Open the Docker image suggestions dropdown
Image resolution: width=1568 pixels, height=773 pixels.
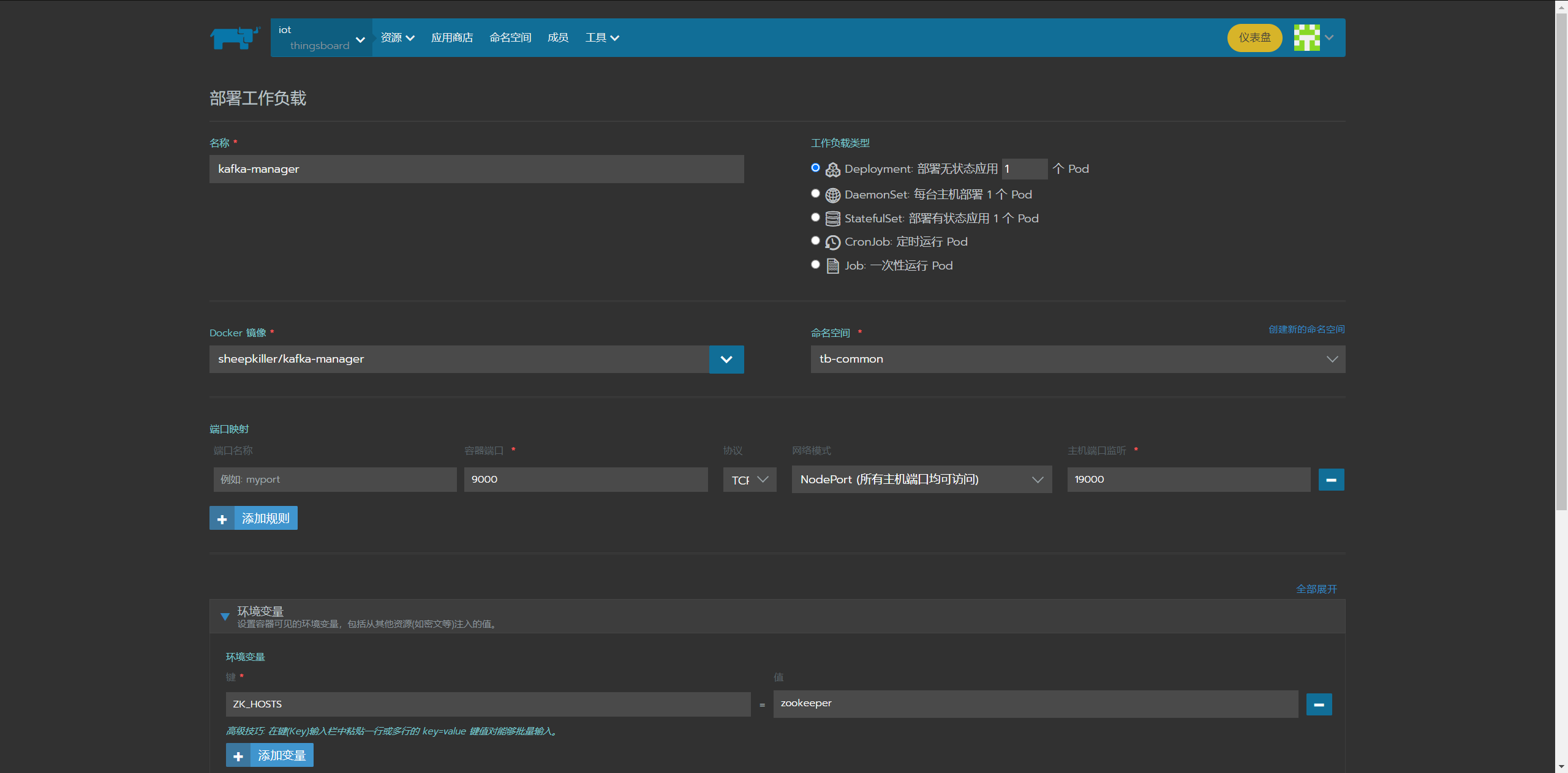click(726, 359)
